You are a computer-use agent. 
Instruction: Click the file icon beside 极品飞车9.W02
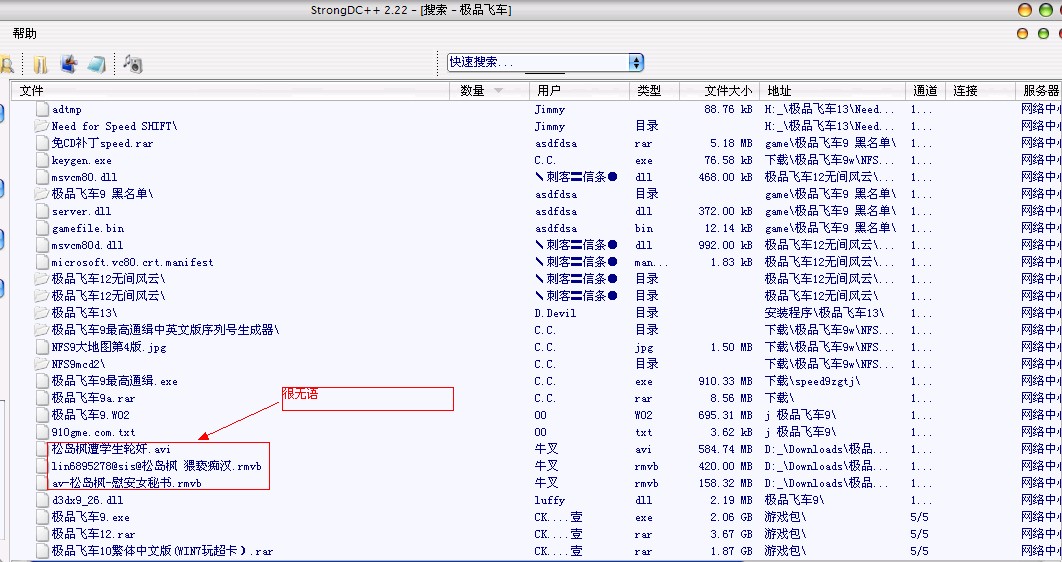pos(42,414)
